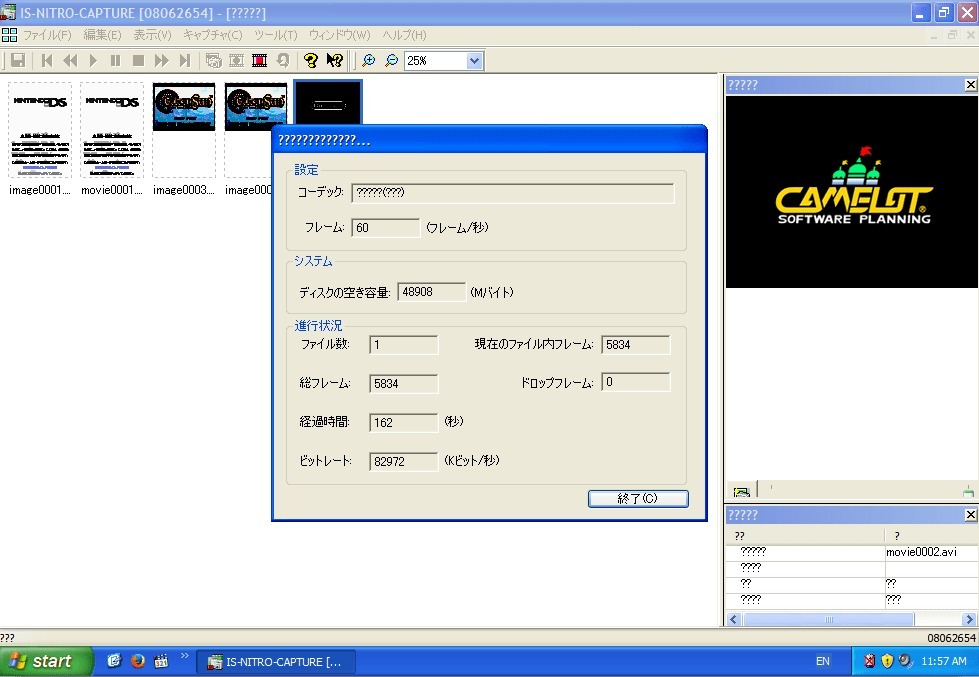Click the document window grid icon in menu bar
Screen dimensions: 979x677
click(x=9, y=35)
